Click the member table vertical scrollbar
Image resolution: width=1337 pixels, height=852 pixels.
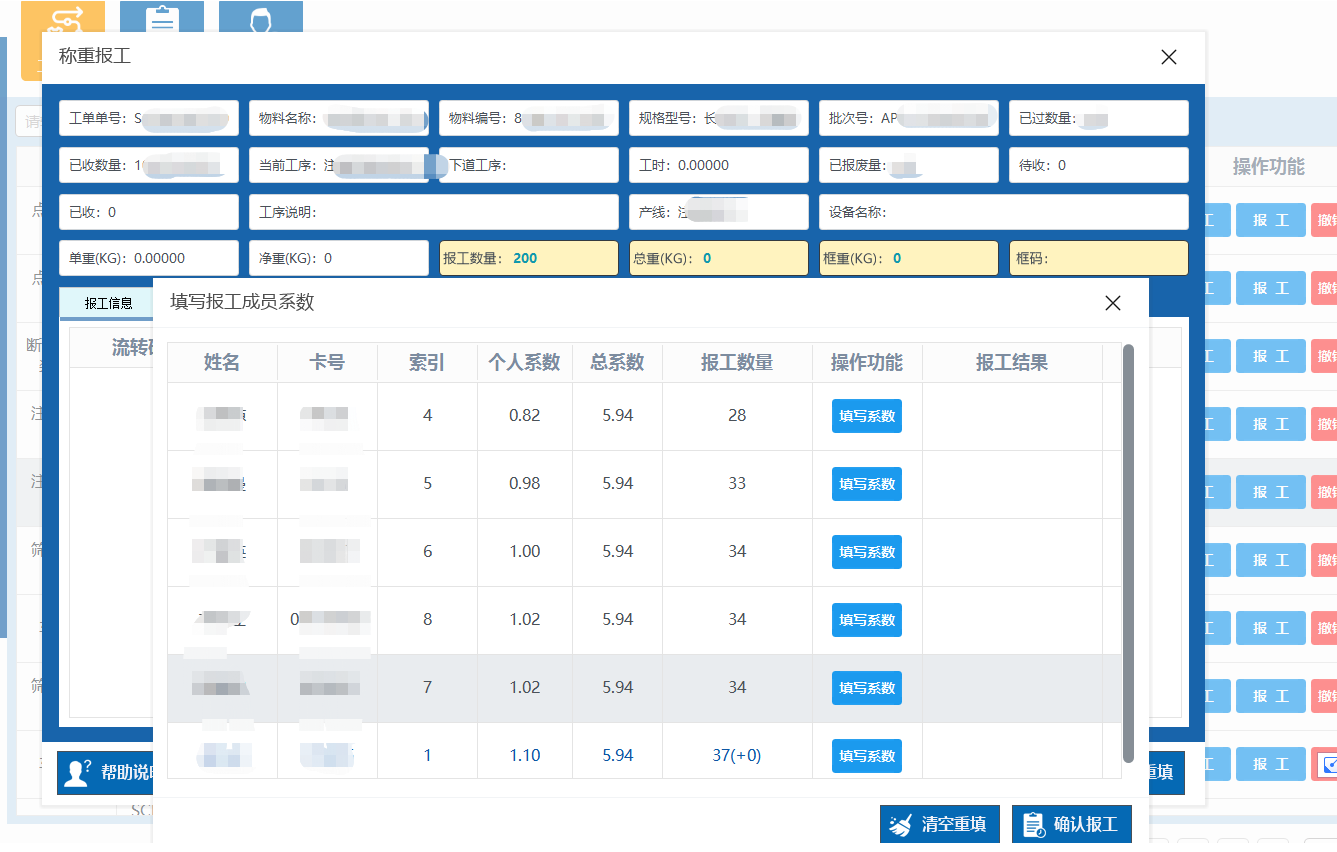tap(1128, 550)
